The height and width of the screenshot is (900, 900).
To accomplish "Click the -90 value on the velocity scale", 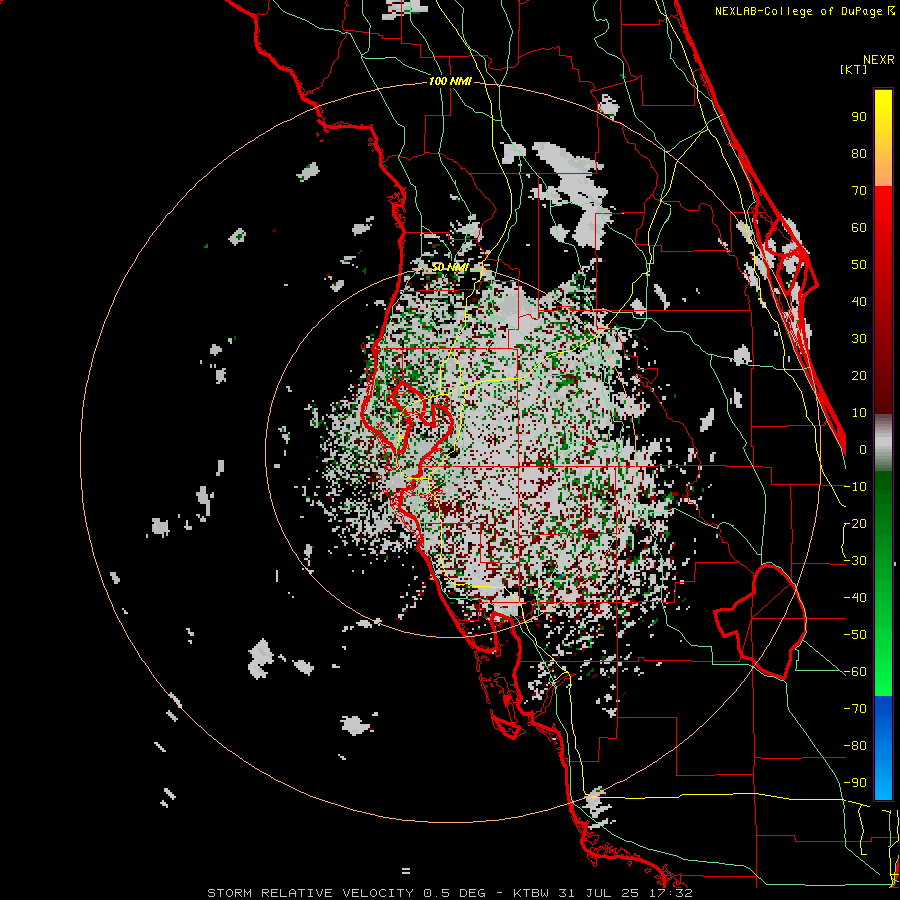I will point(855,783).
